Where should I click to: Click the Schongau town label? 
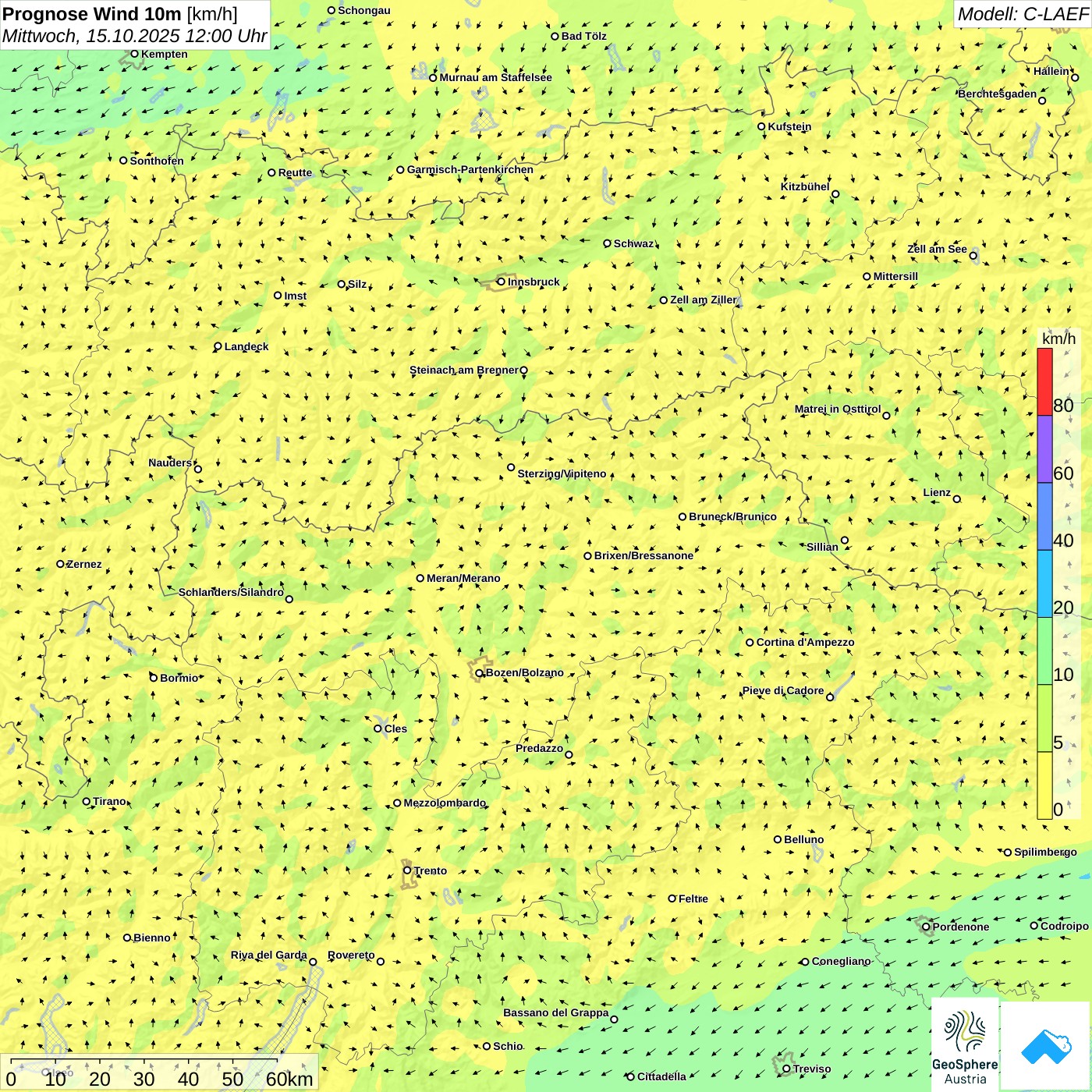pos(364,10)
